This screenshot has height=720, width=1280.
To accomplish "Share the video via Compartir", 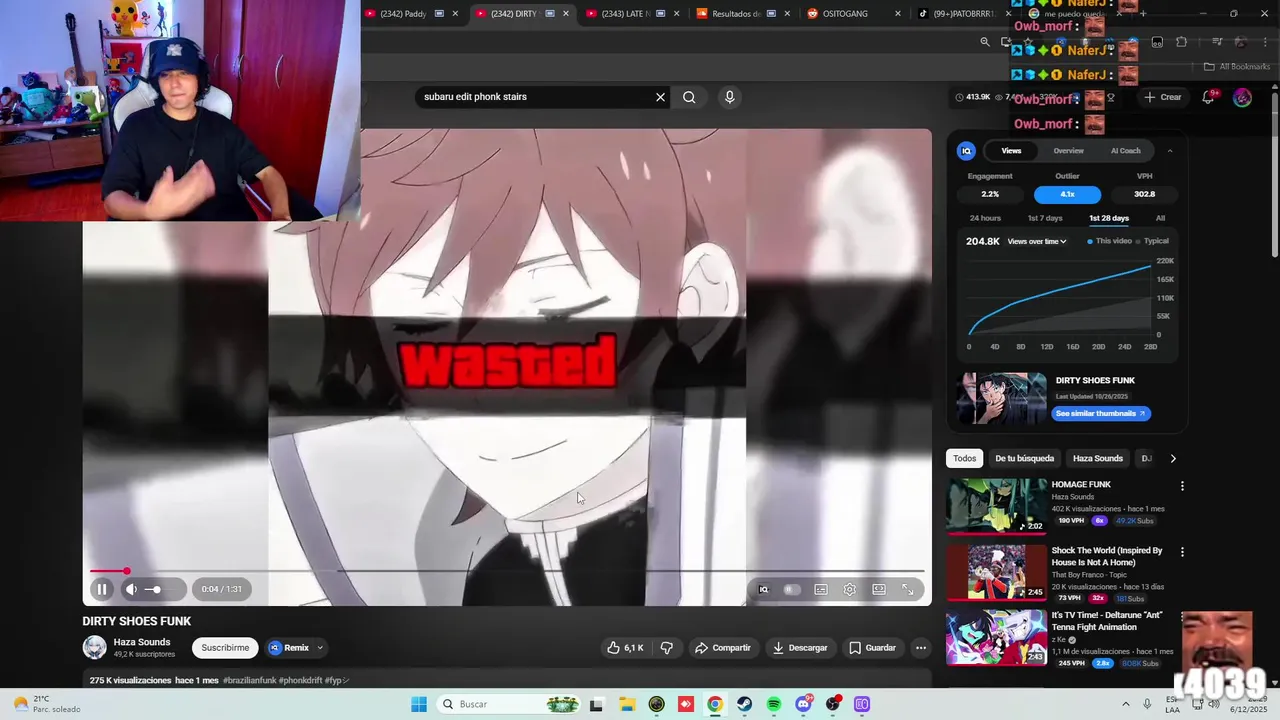I will point(722,648).
